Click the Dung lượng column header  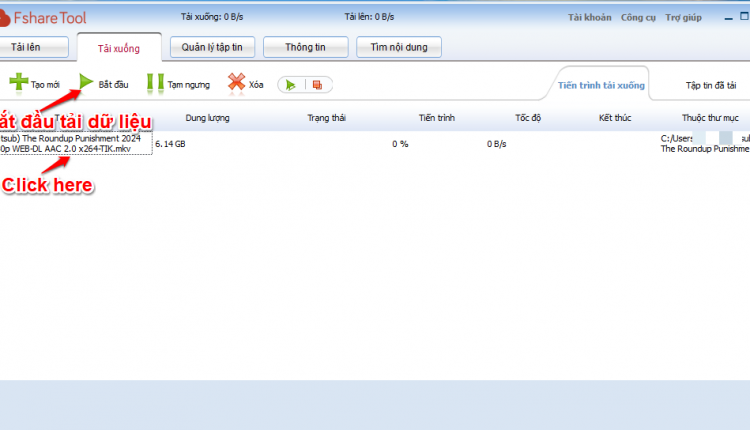[x=207, y=118]
